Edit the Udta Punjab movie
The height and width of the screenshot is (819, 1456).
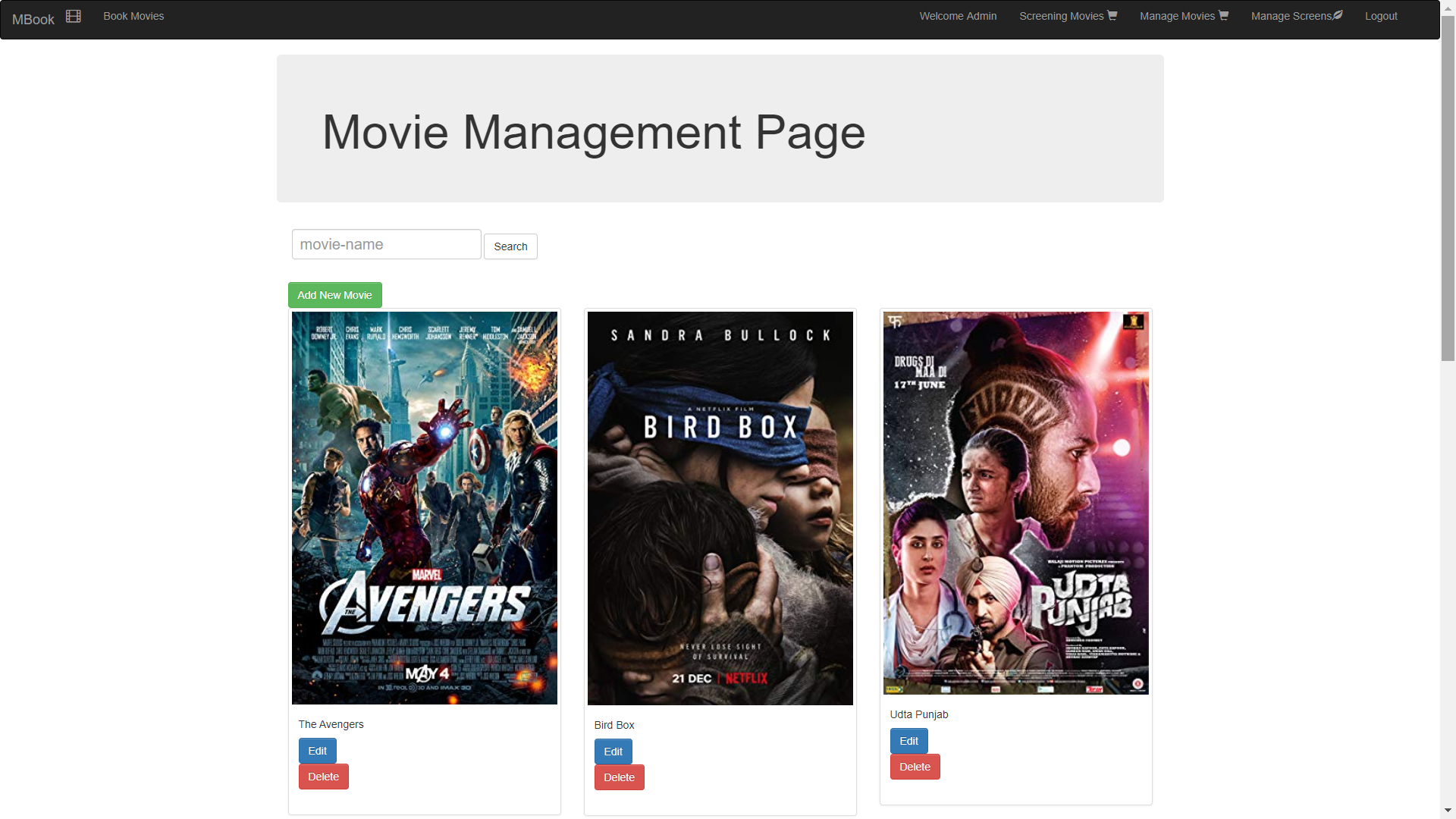point(908,741)
